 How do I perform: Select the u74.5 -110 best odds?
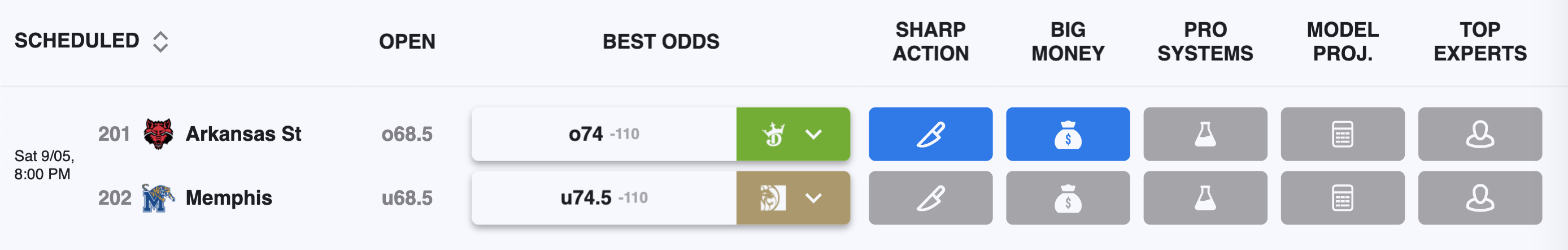tap(604, 197)
